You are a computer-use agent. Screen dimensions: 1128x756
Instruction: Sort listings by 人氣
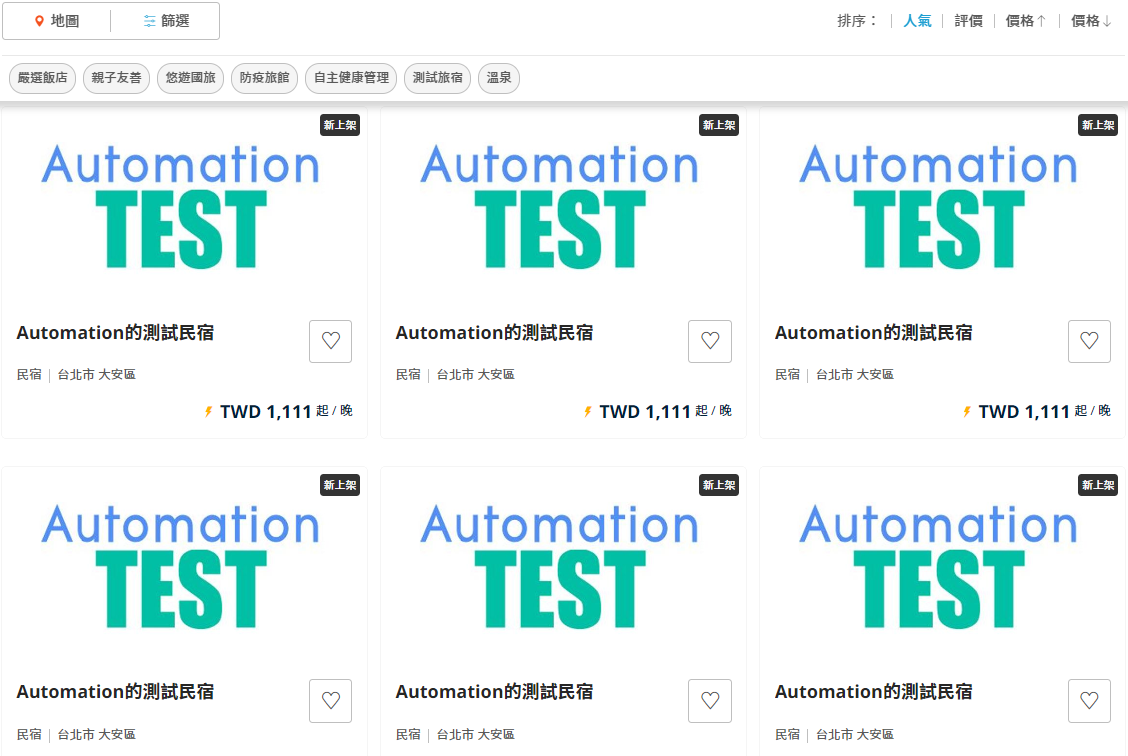[917, 21]
